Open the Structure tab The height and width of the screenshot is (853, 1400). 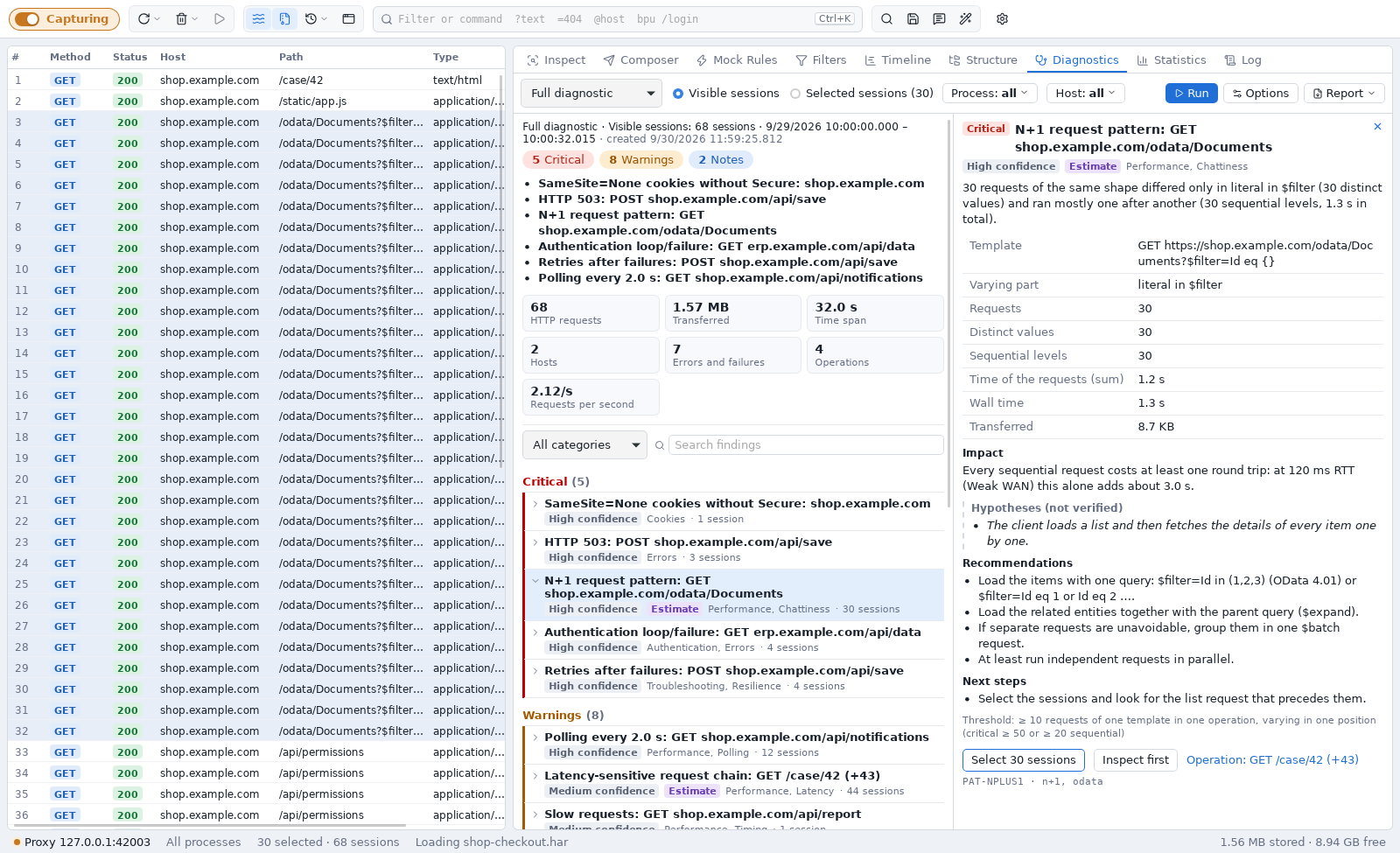click(983, 59)
